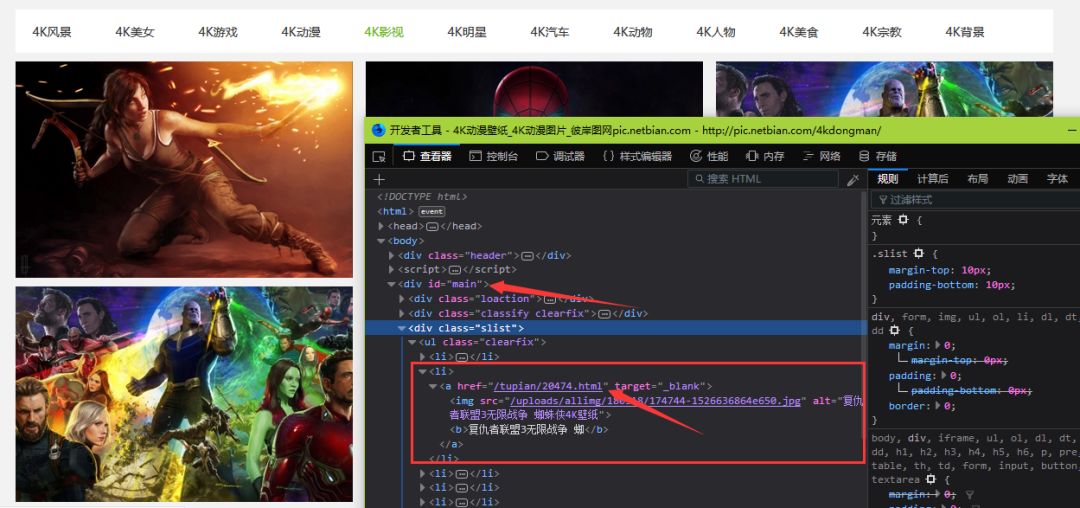Open the 4K影视 category link
Screen dimensions: 1080x508
[384, 32]
